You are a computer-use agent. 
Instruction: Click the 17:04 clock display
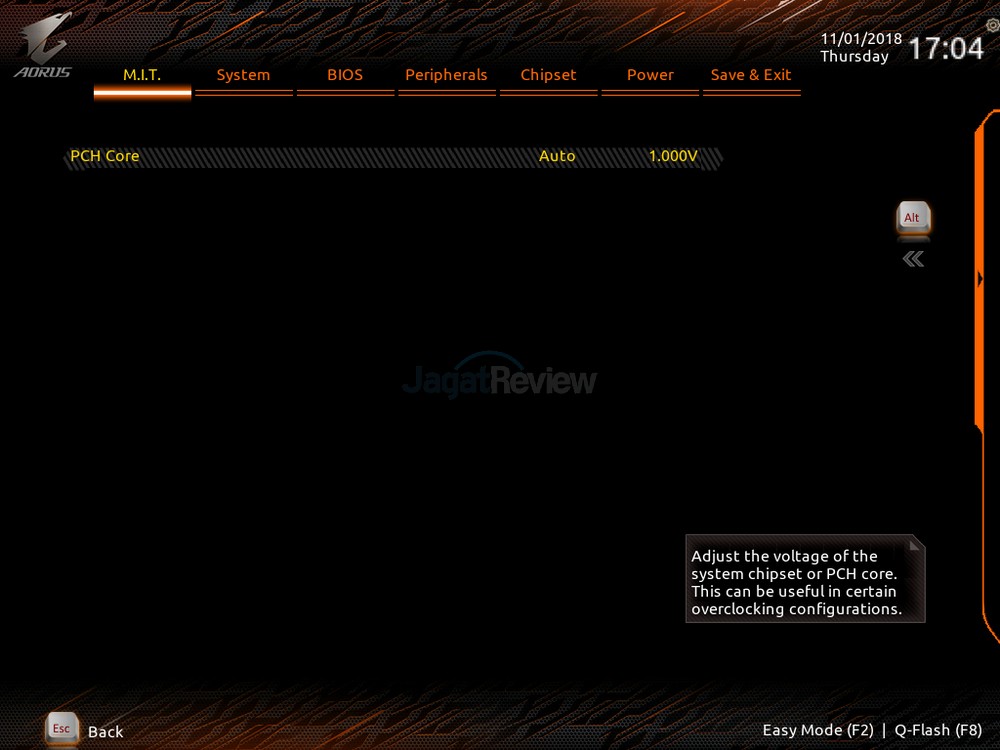pyautogui.click(x=945, y=48)
